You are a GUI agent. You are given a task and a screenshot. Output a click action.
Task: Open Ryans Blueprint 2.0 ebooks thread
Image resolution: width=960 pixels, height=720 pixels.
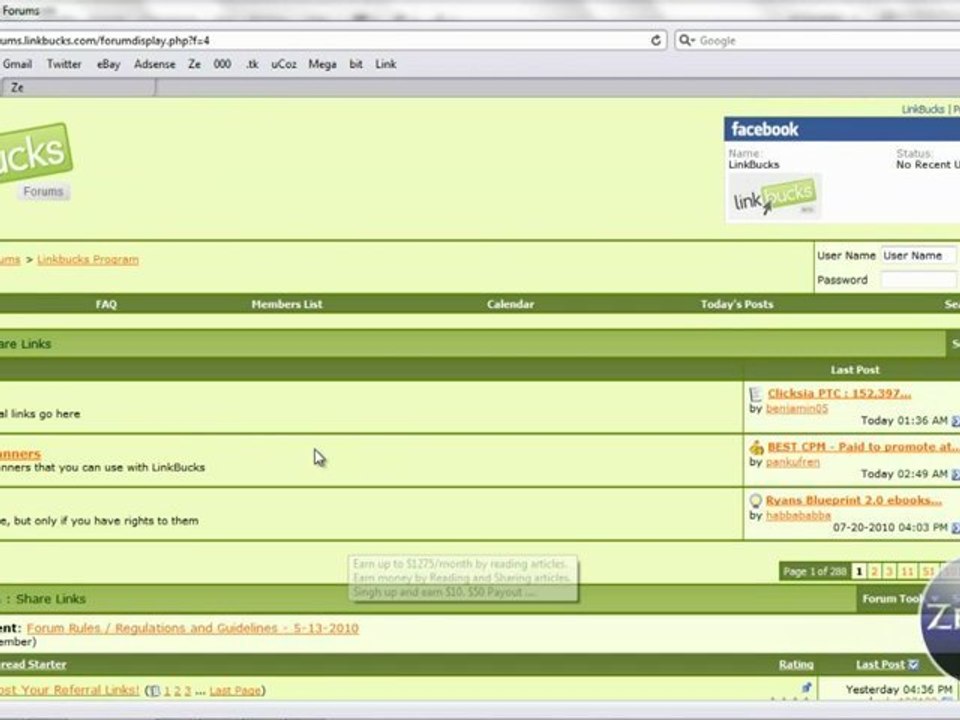(853, 500)
